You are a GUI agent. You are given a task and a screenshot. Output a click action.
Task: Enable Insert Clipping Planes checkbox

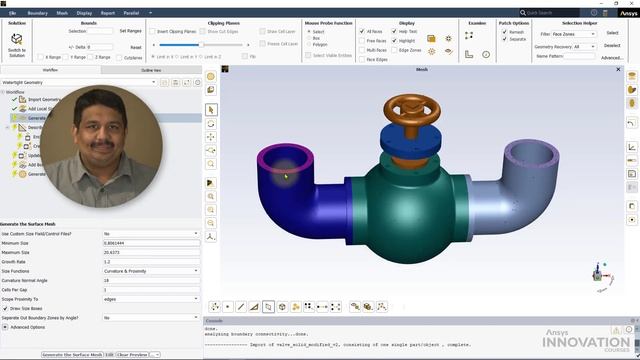[x=153, y=31]
